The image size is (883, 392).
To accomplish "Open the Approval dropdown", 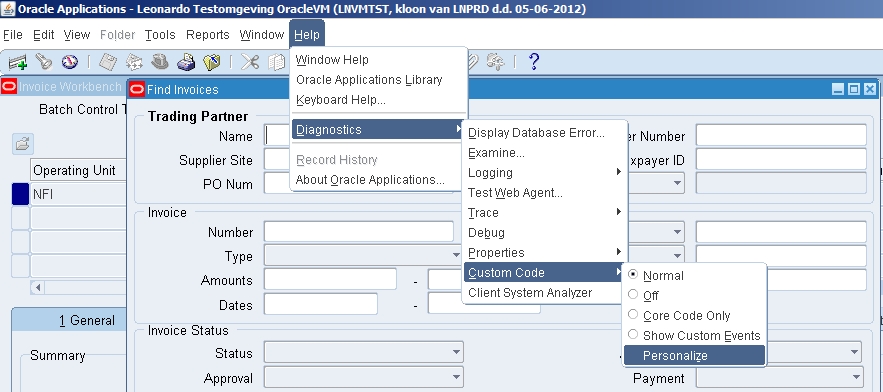I will [x=363, y=378].
